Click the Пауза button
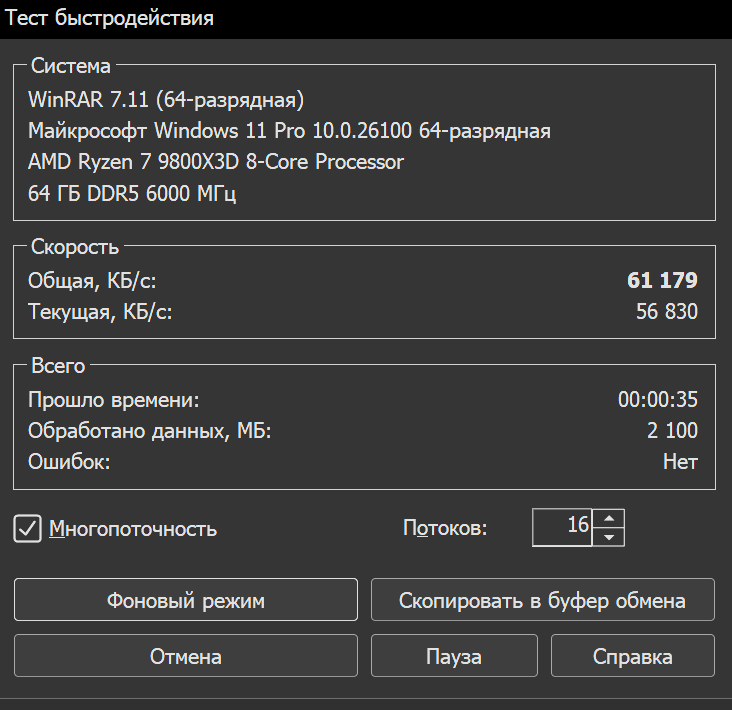732x710 pixels. [454, 656]
